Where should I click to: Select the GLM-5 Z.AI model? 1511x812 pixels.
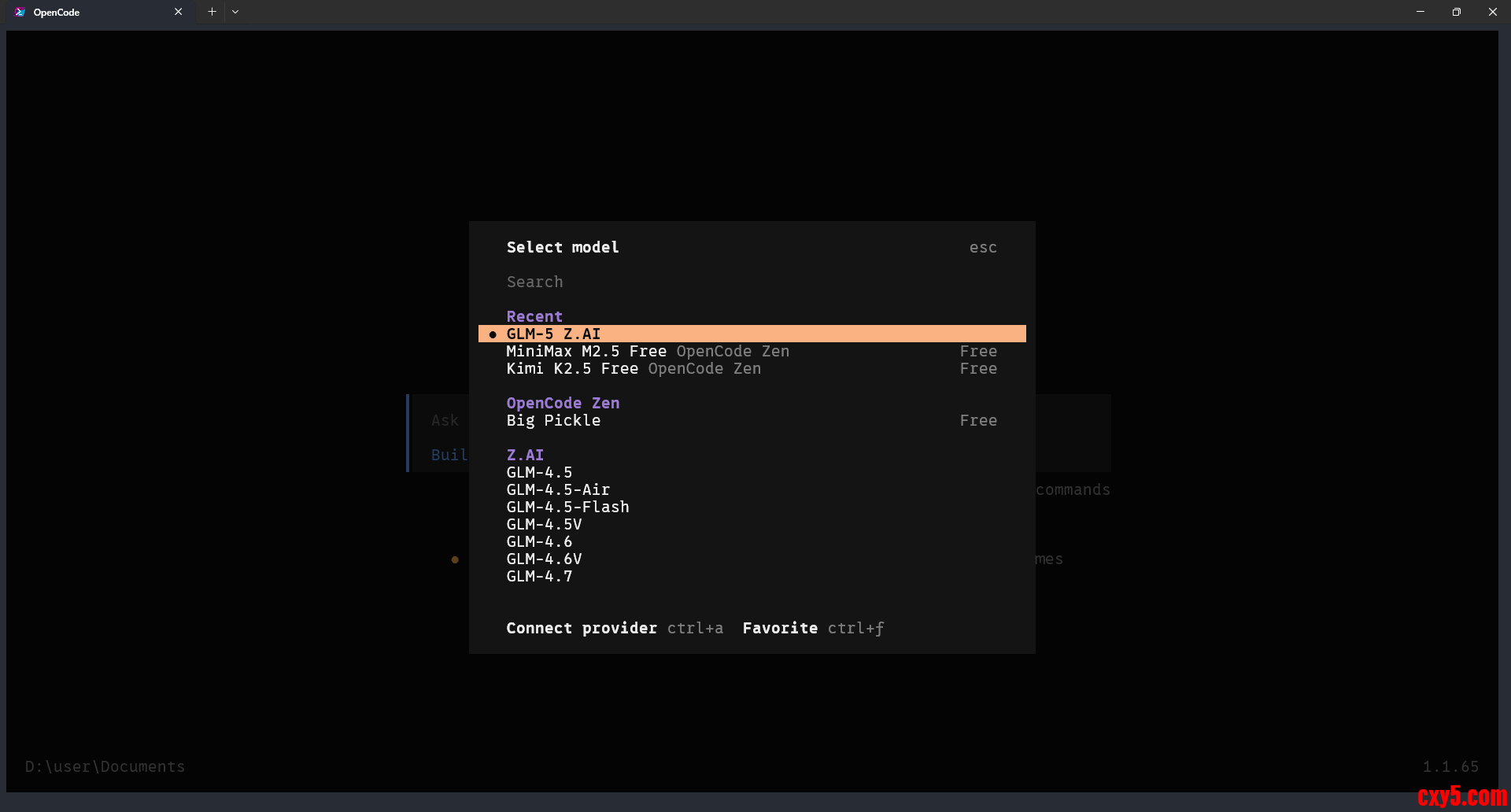coord(553,334)
